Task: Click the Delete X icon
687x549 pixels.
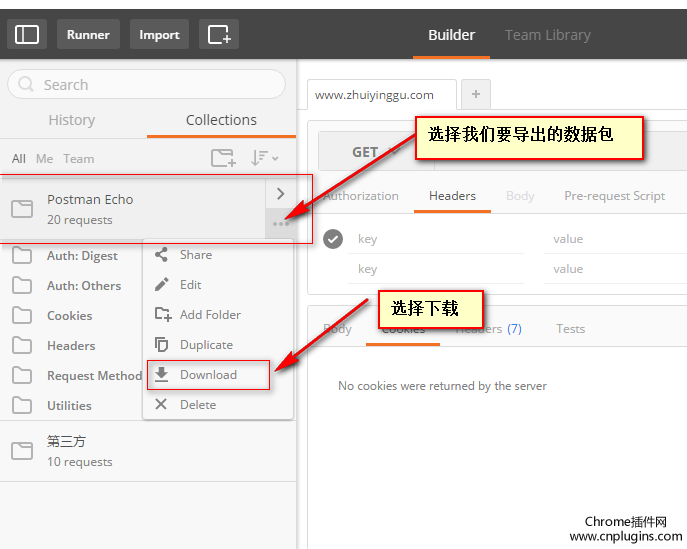Action: (161, 404)
